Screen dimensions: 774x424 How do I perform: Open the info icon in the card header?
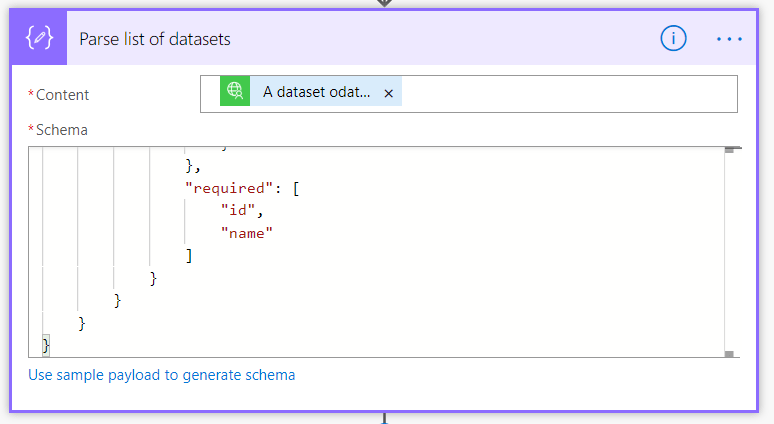674,39
